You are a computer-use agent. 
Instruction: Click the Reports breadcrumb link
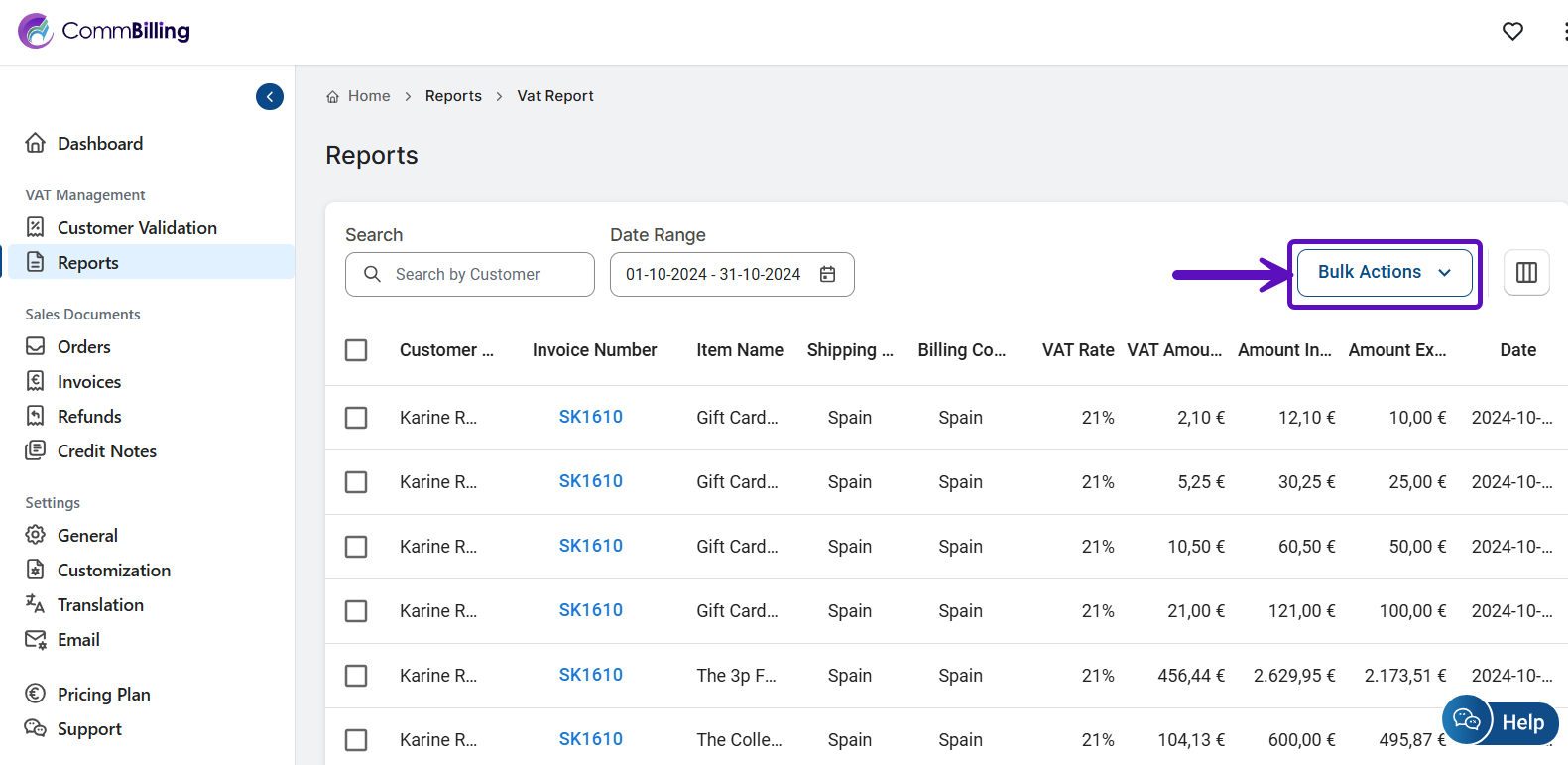pyautogui.click(x=453, y=96)
